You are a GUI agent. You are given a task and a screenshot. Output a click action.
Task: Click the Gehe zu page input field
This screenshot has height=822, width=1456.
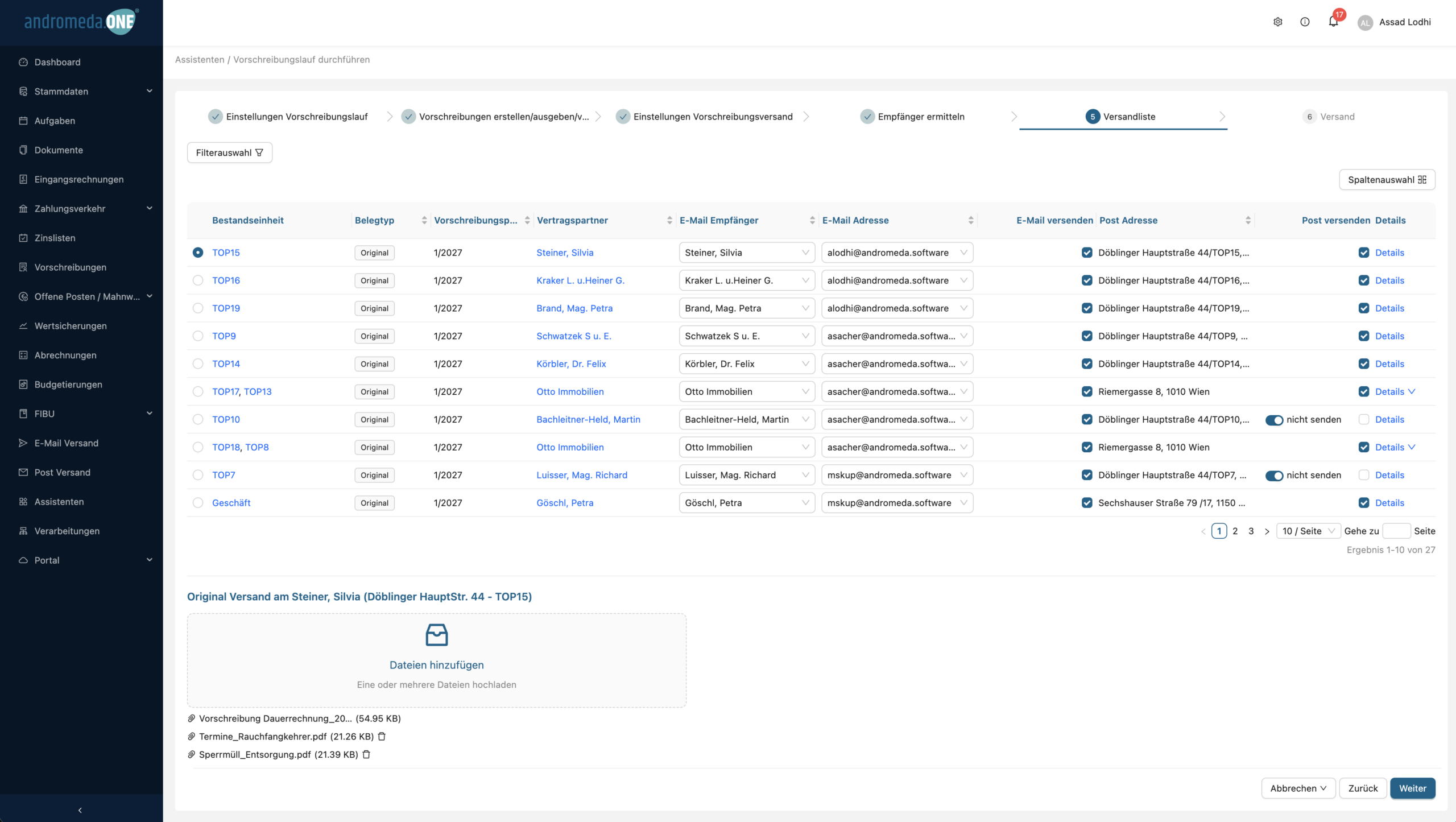[1396, 531]
